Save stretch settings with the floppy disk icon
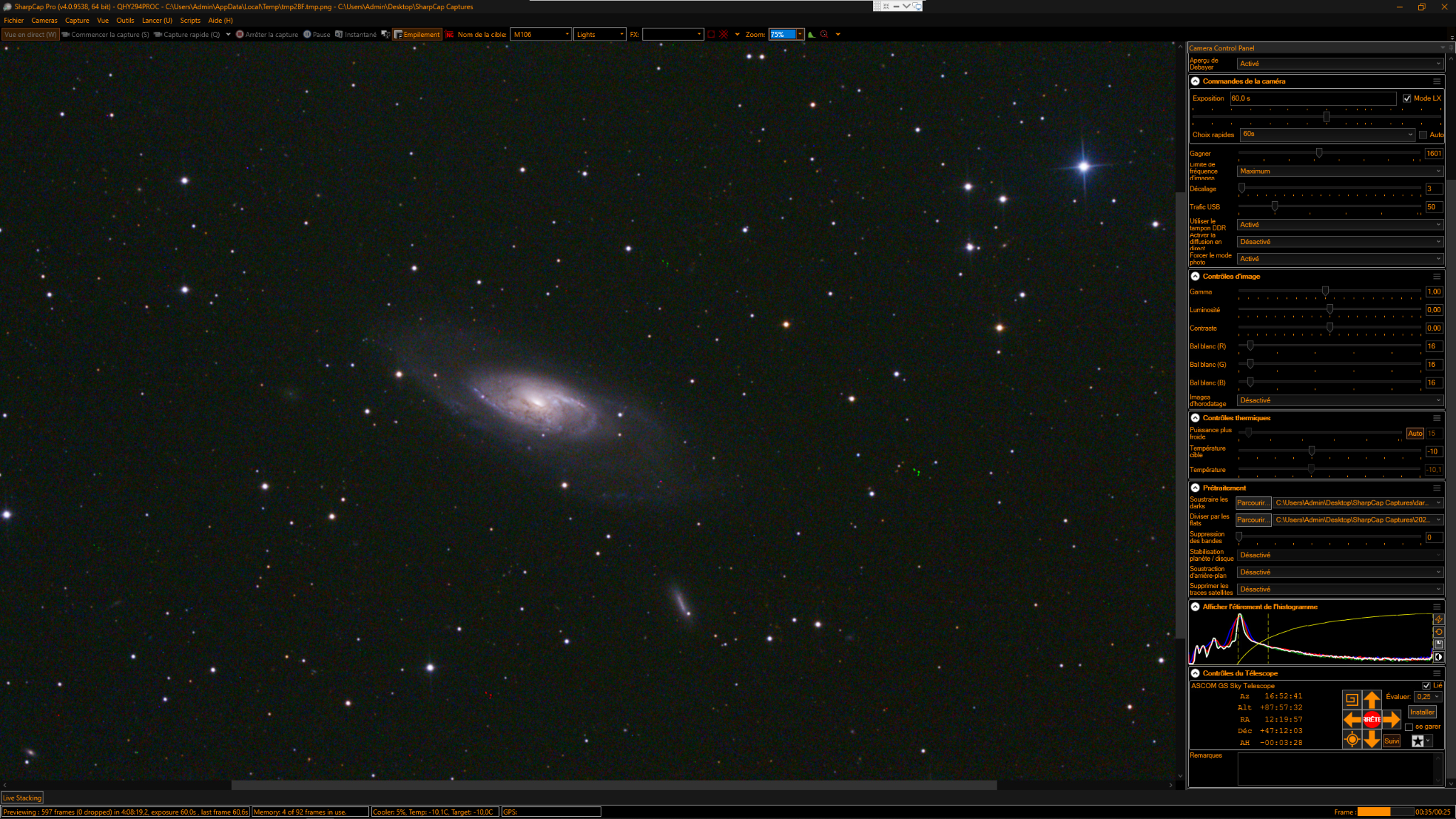Image resolution: width=1456 pixels, height=819 pixels. pyautogui.click(x=1438, y=644)
